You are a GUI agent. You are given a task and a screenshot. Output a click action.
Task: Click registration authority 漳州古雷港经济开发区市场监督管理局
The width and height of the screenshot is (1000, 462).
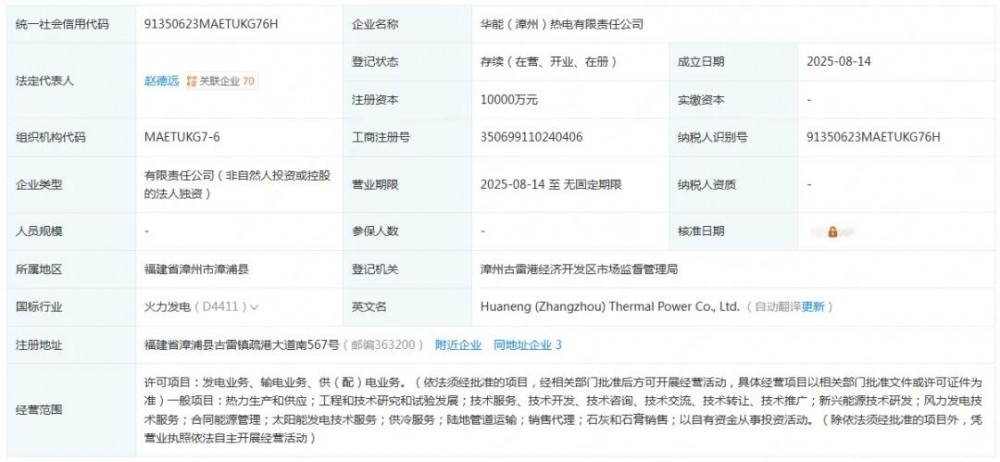tap(579, 269)
